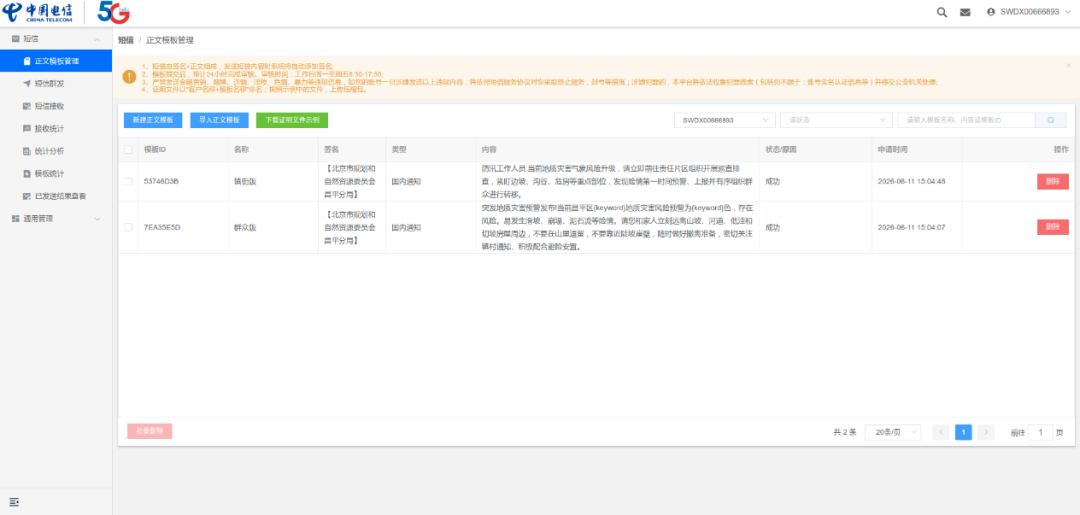Click the green 下载证明文件示例 button
The width and height of the screenshot is (1080, 515).
pyautogui.click(x=292, y=120)
